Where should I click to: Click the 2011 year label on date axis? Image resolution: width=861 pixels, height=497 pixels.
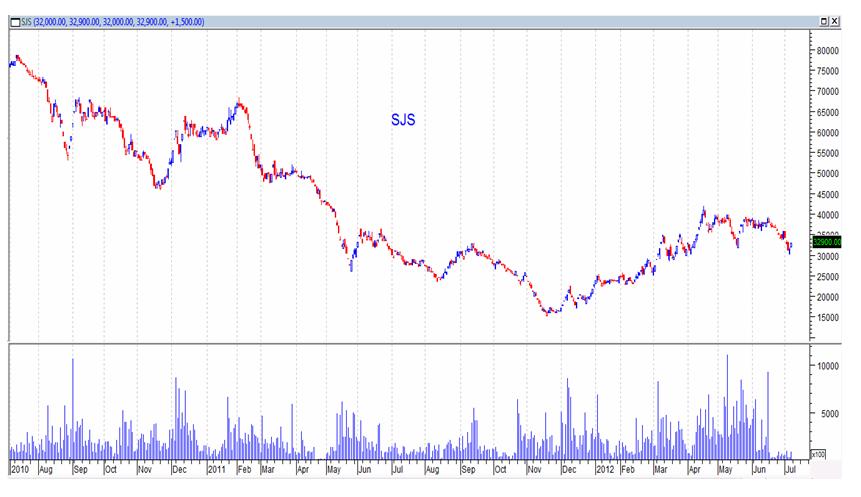[218, 468]
